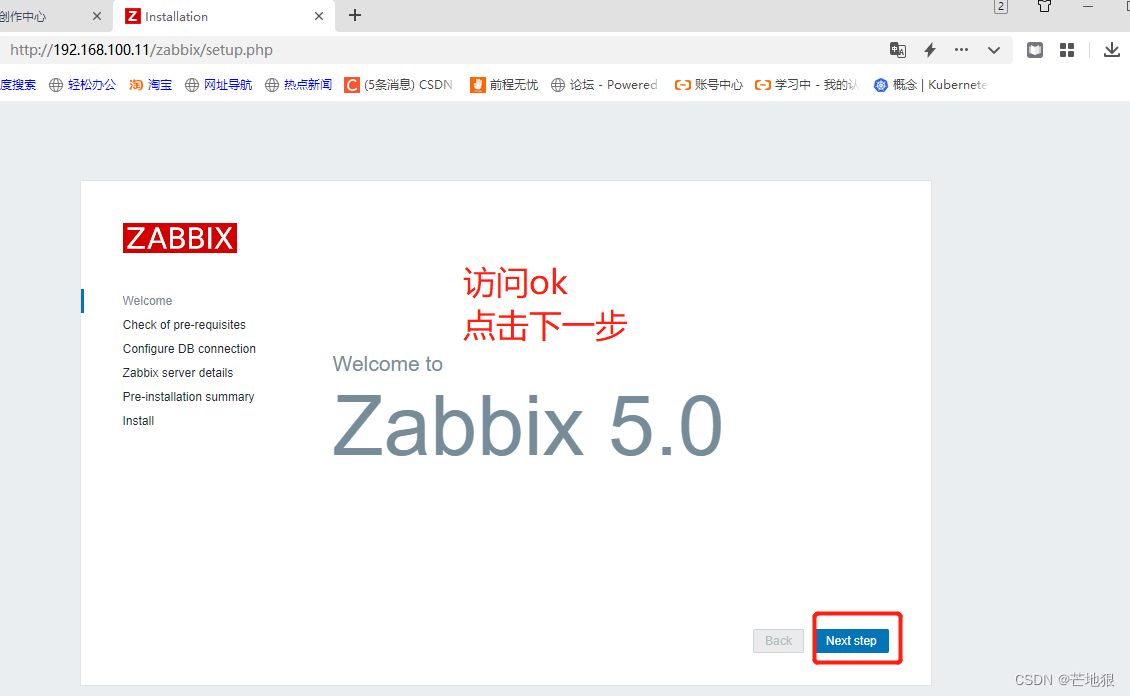
Task: Click the Zabbix favicon on Installation tab
Action: [x=133, y=16]
